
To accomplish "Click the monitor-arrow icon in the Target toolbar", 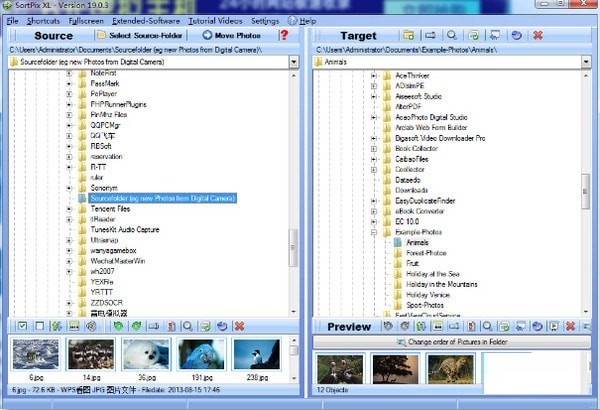I will coord(495,35).
